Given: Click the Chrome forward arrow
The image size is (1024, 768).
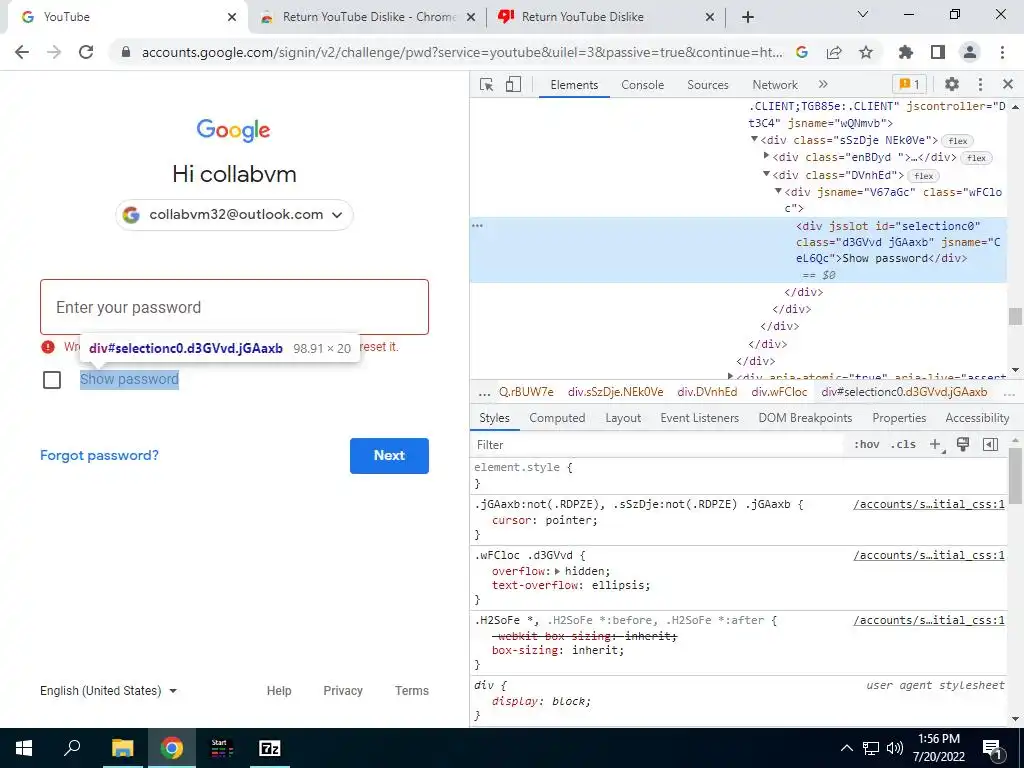Looking at the screenshot, I should coord(54,52).
